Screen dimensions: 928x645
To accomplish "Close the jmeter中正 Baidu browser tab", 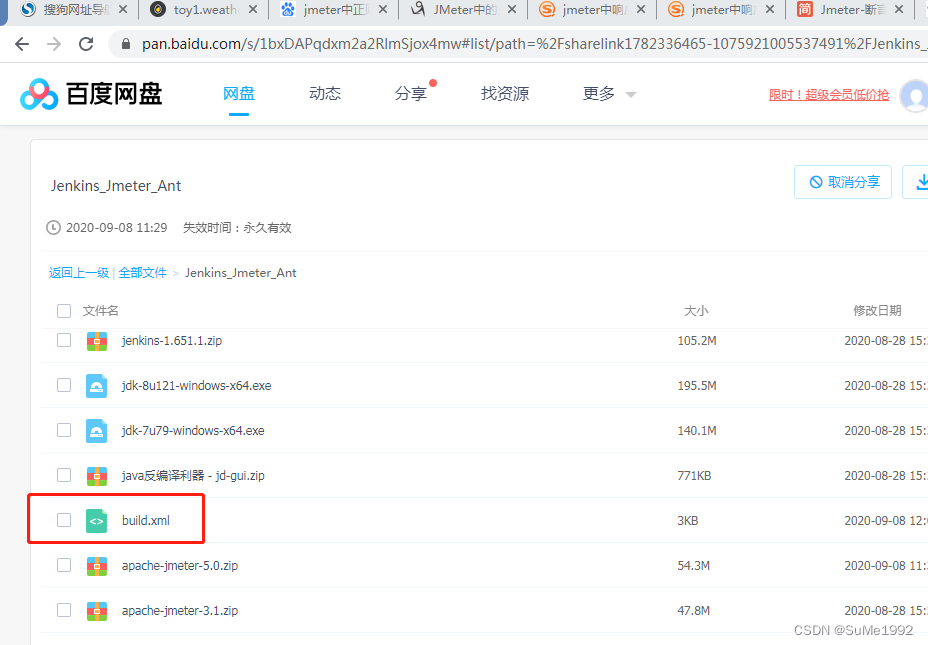I will pos(383,9).
